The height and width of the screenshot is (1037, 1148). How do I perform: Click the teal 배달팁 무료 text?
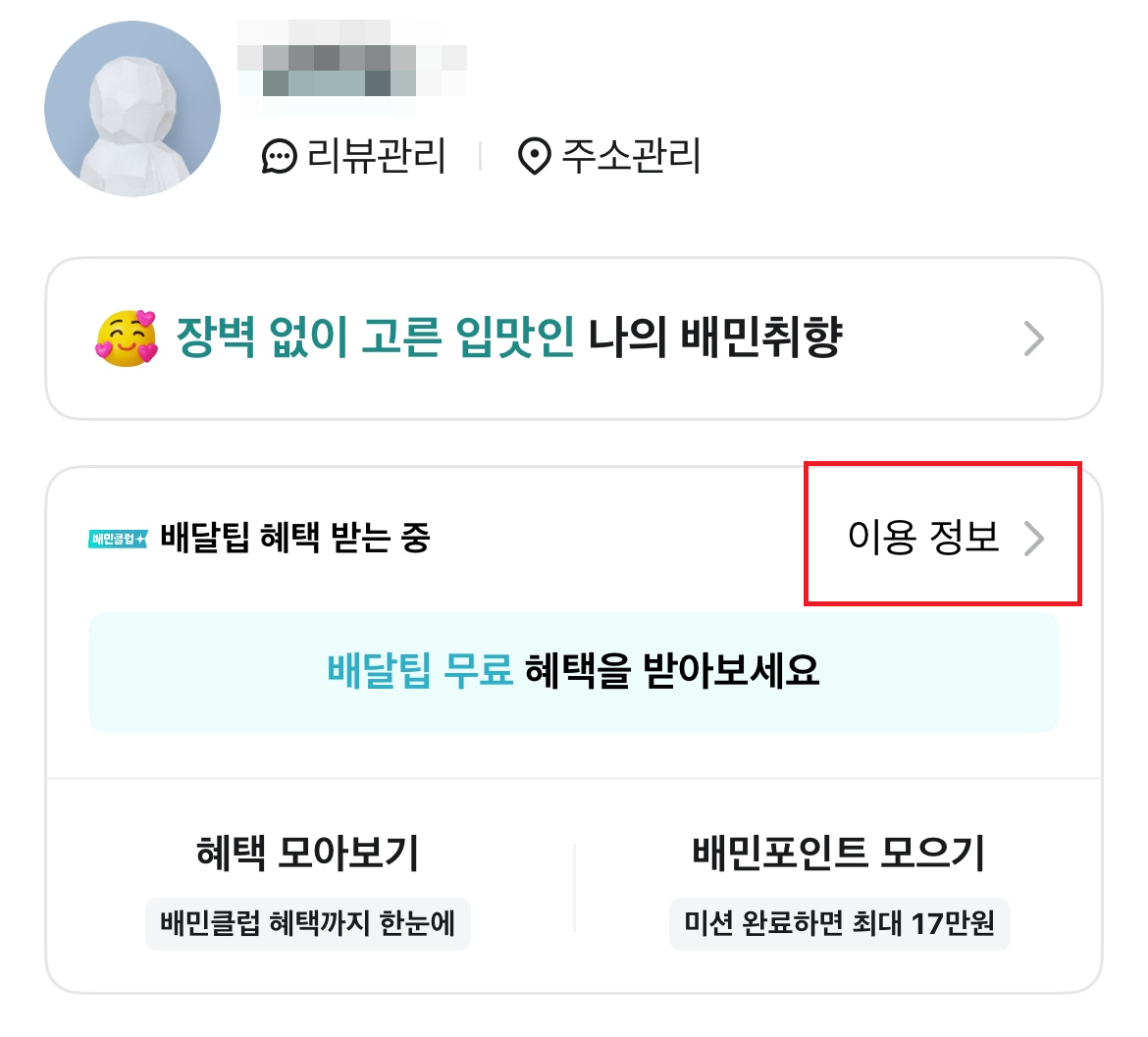pyautogui.click(x=420, y=672)
